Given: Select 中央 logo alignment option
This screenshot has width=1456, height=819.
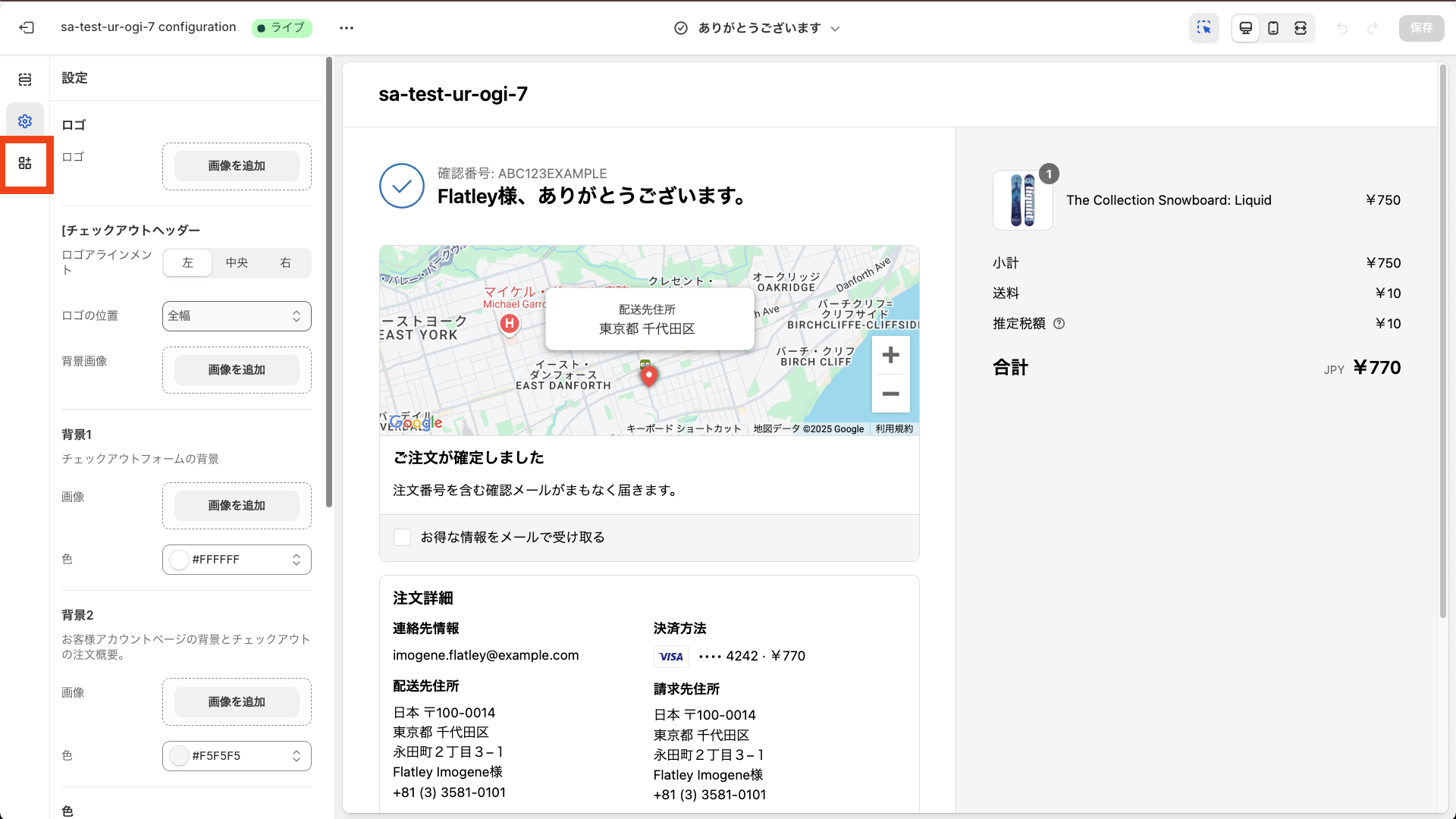Looking at the screenshot, I should click(x=236, y=262).
